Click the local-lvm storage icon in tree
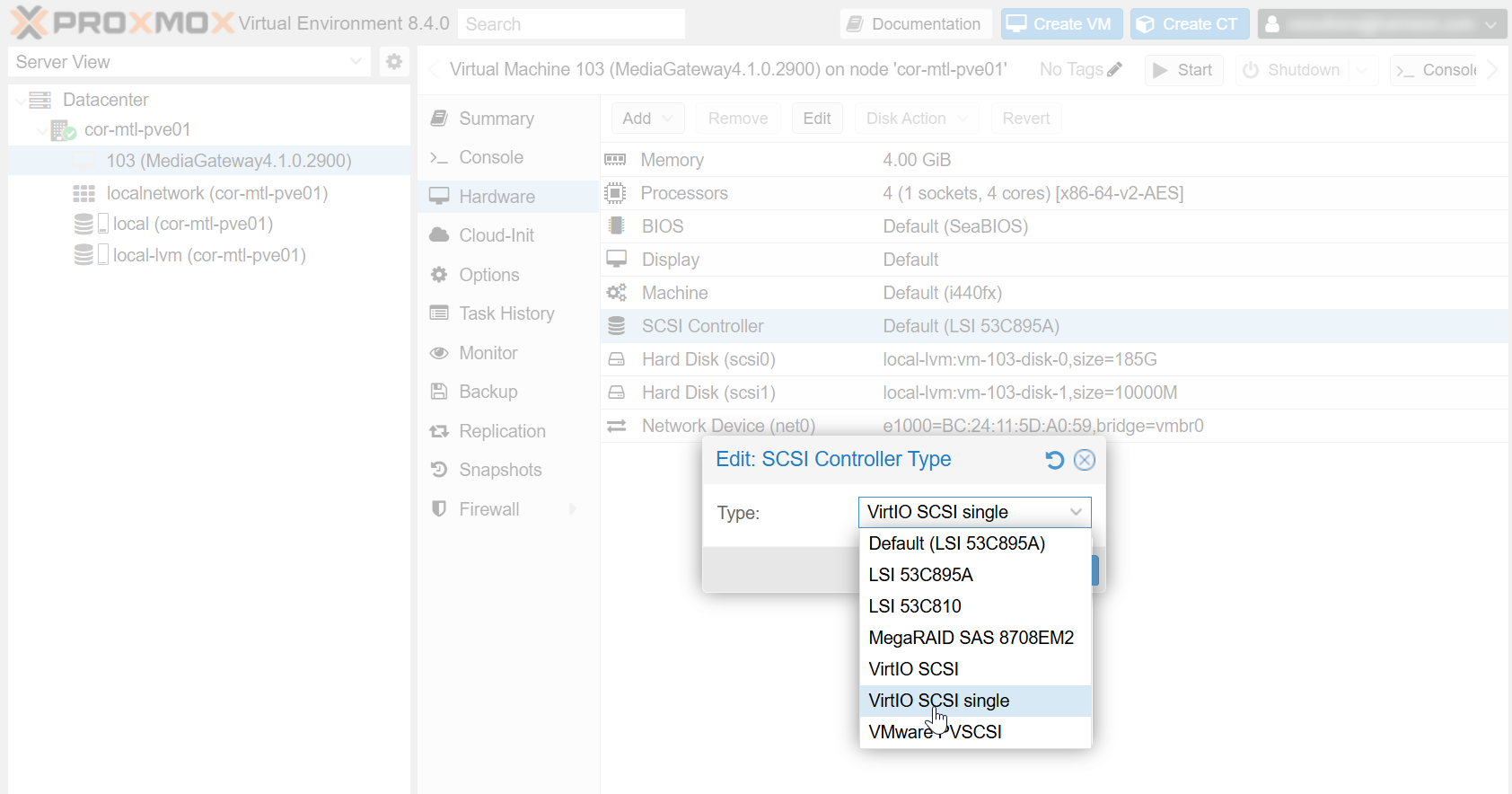 (x=84, y=255)
